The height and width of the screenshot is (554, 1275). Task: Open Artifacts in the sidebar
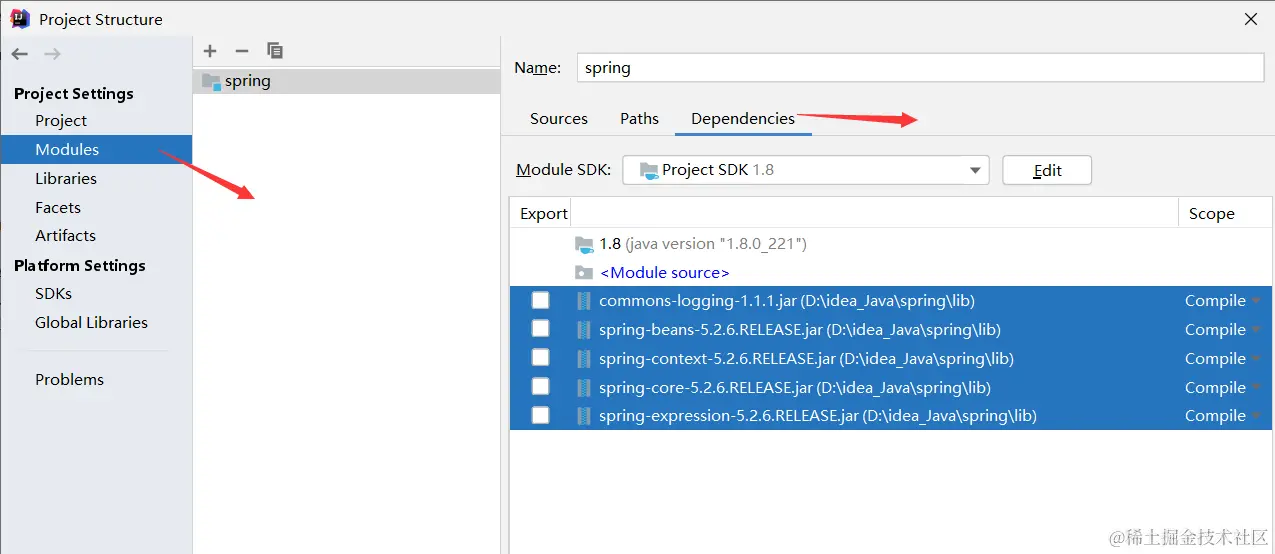(x=65, y=235)
